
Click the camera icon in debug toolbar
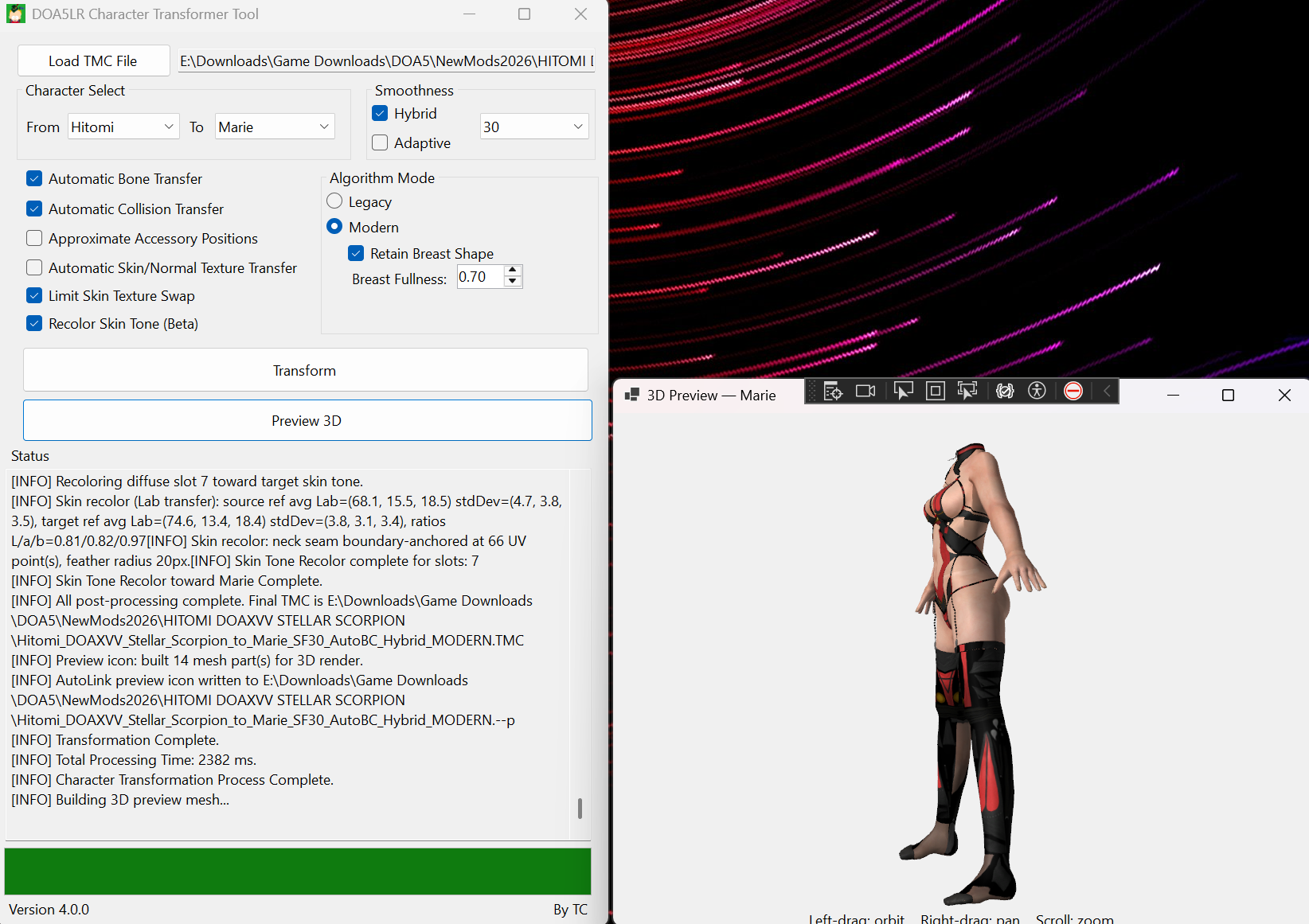pos(866,391)
